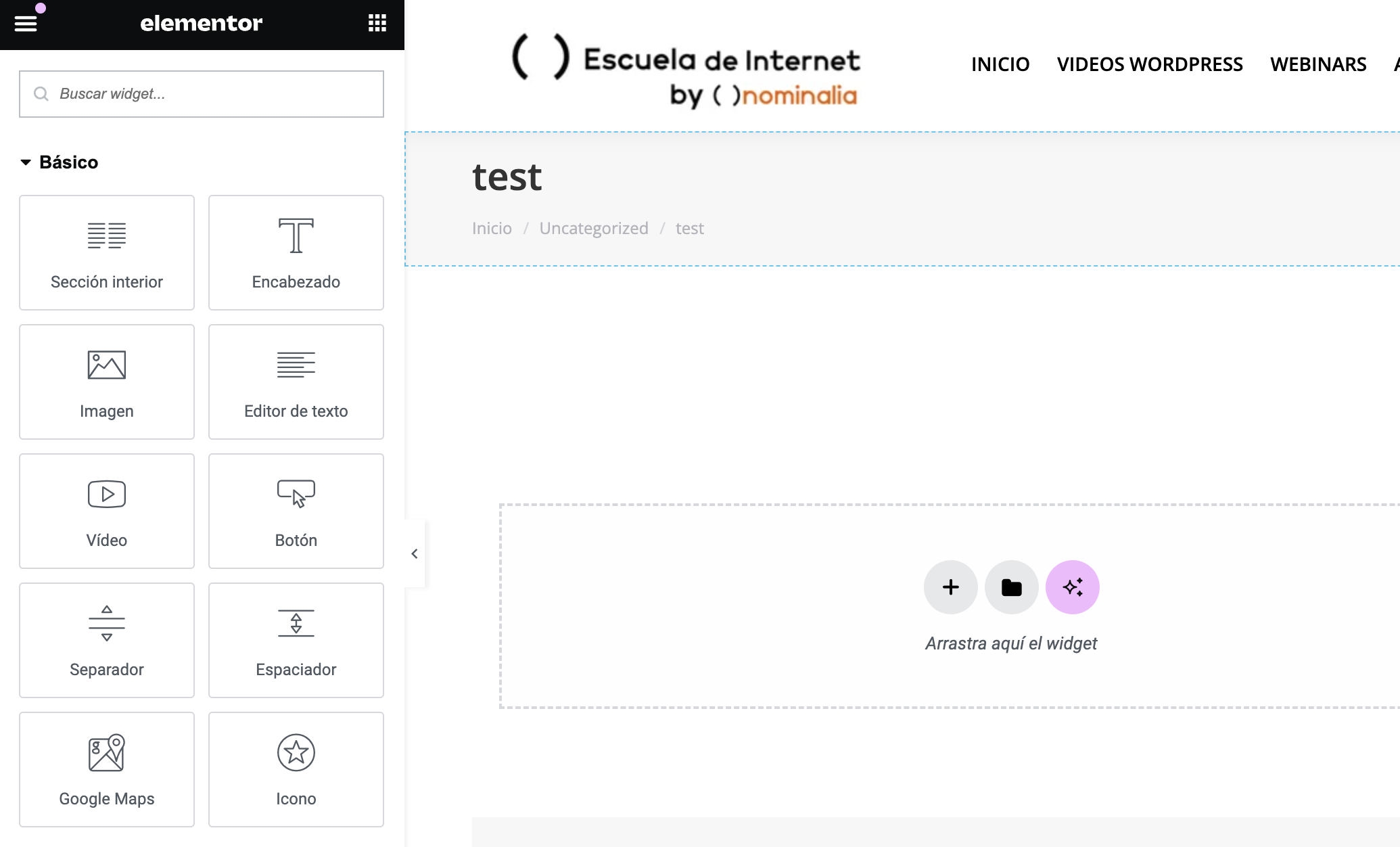Image resolution: width=1400 pixels, height=847 pixels.
Task: Select the Imagen widget
Action: (x=107, y=382)
